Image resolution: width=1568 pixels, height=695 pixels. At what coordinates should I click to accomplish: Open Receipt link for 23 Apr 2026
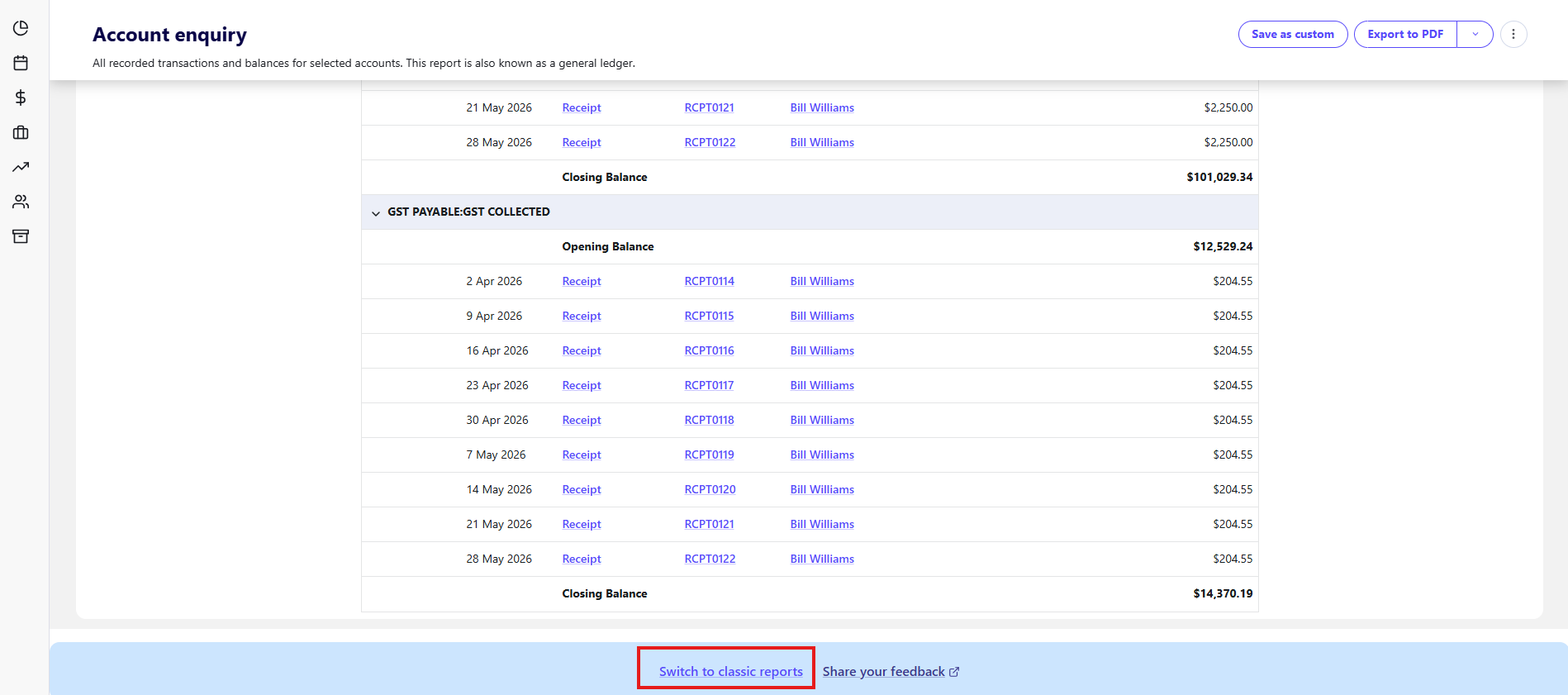[x=582, y=385]
